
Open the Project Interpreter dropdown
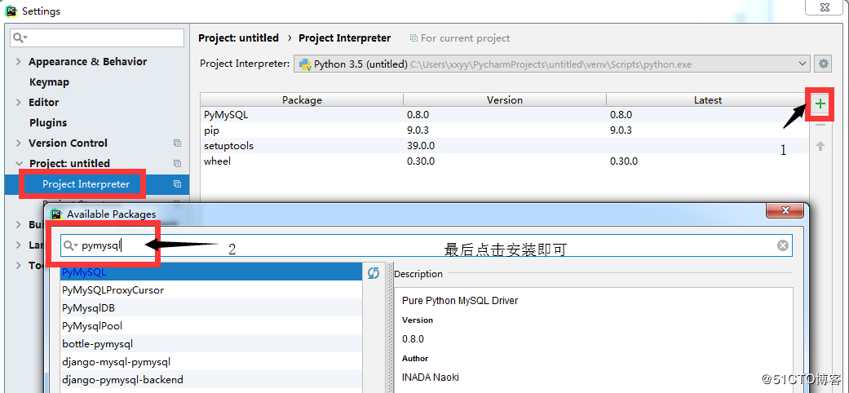tap(552, 64)
